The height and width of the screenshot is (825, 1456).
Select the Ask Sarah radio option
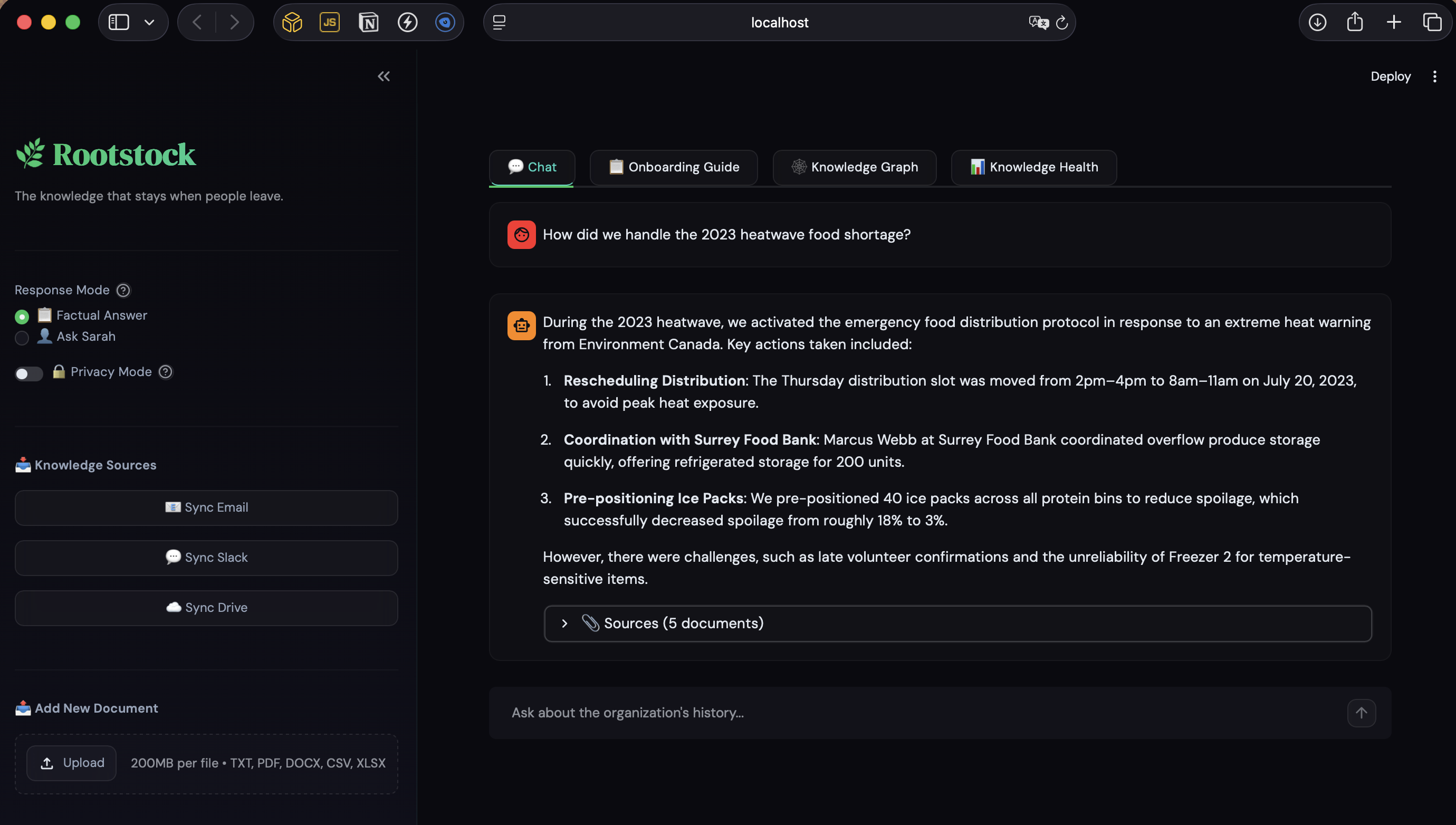pyautogui.click(x=22, y=338)
